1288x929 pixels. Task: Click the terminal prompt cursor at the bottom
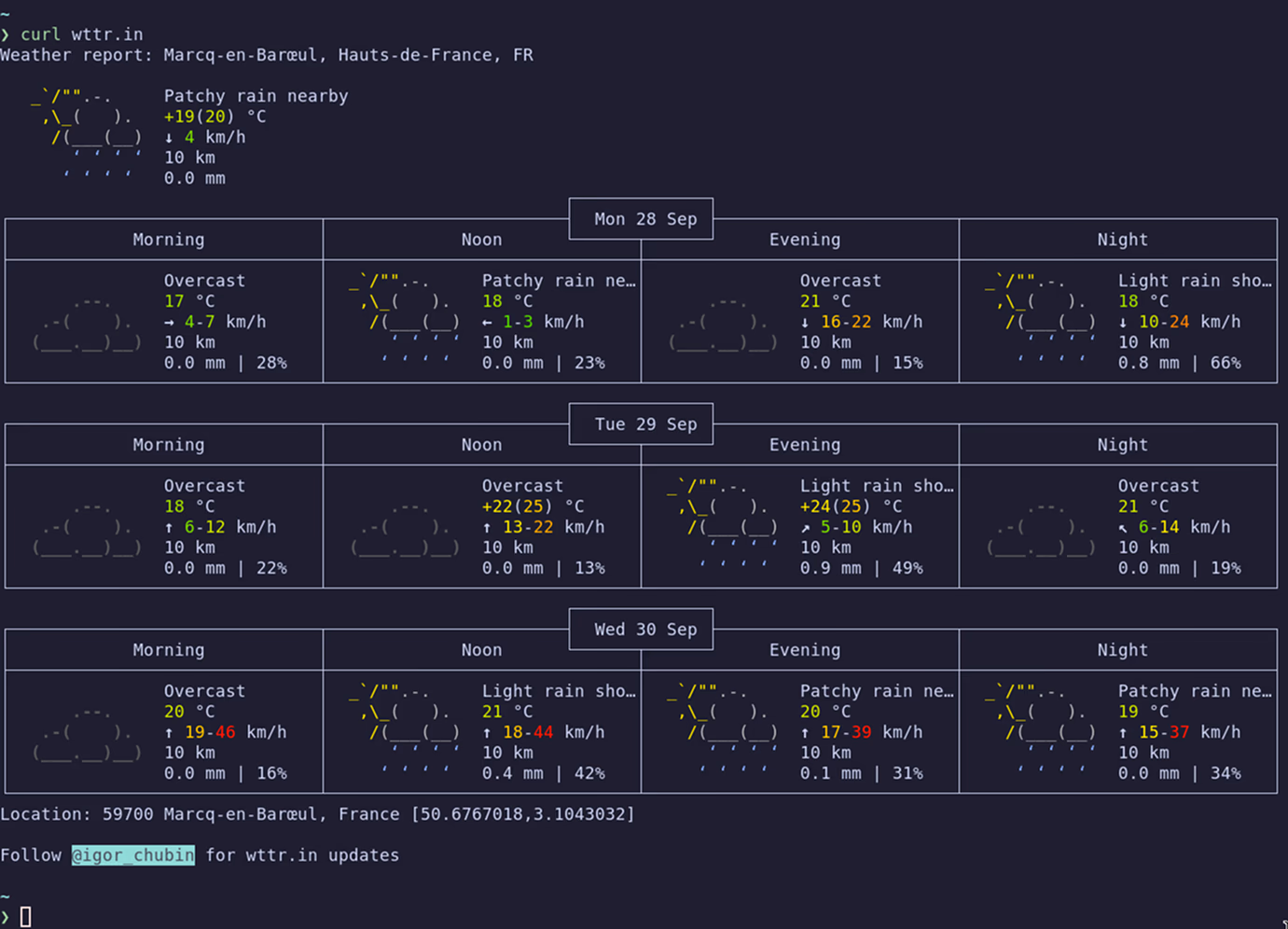26,917
